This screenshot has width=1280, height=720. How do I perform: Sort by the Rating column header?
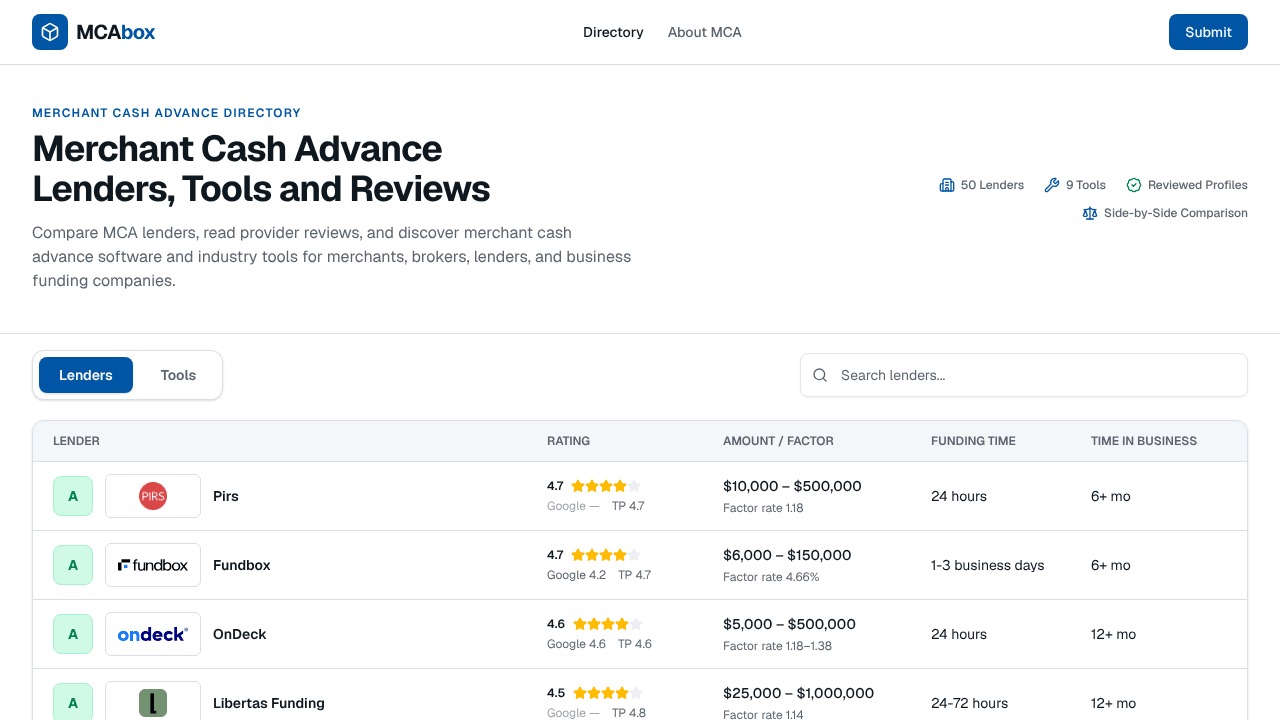point(568,441)
